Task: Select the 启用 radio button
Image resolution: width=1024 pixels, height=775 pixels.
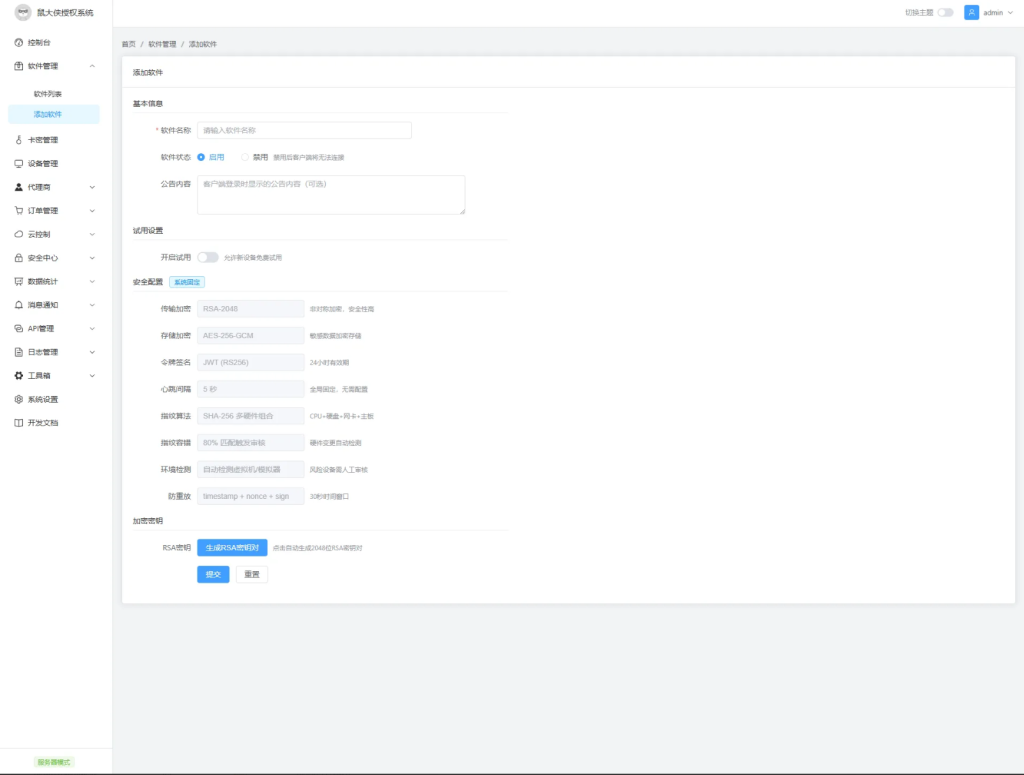Action: pyautogui.click(x=201, y=157)
